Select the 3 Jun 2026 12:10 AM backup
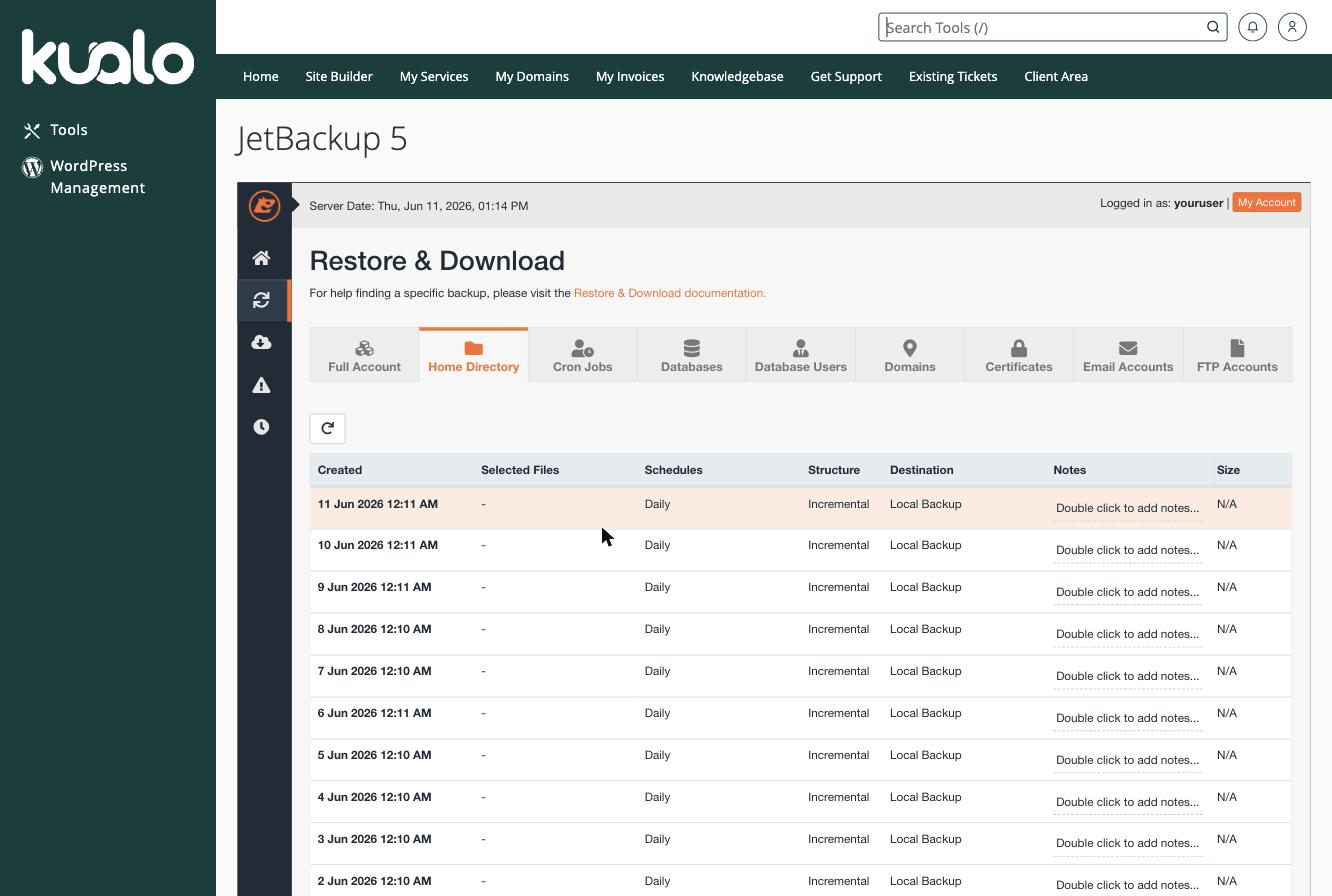Image resolution: width=1332 pixels, height=896 pixels. pos(801,843)
